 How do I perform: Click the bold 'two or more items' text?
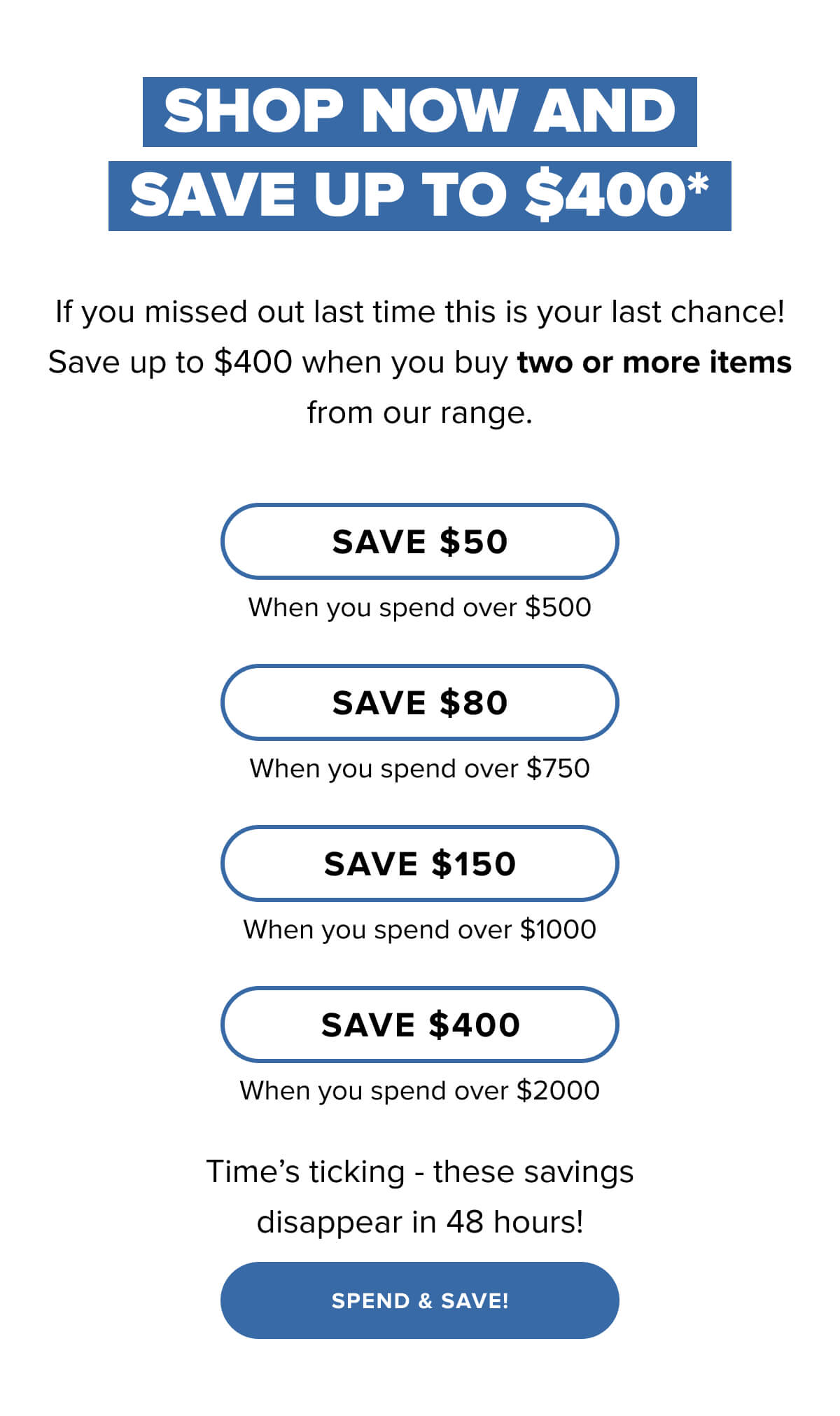coord(654,363)
